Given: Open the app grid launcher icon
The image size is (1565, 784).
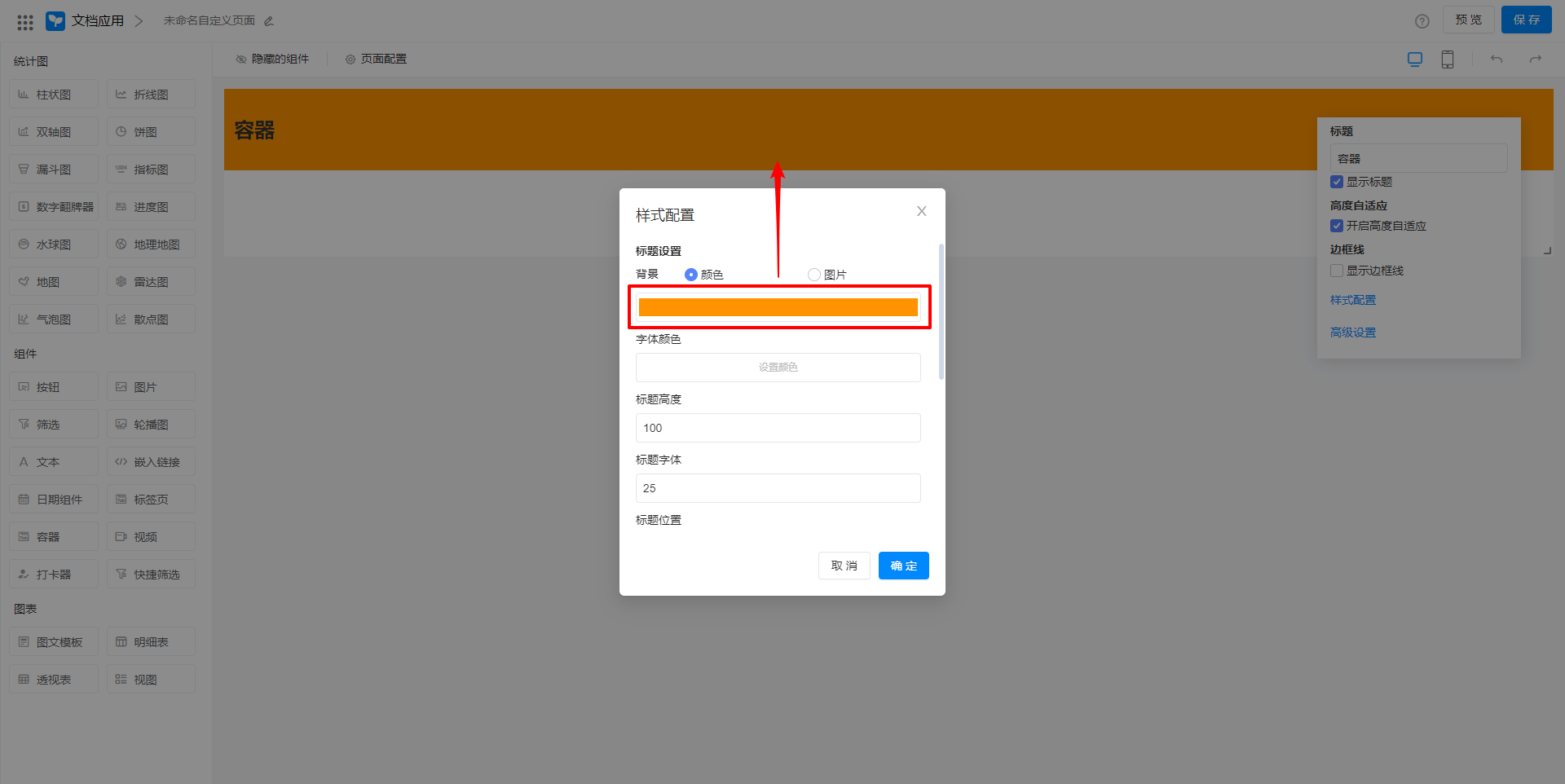Looking at the screenshot, I should tap(25, 22).
